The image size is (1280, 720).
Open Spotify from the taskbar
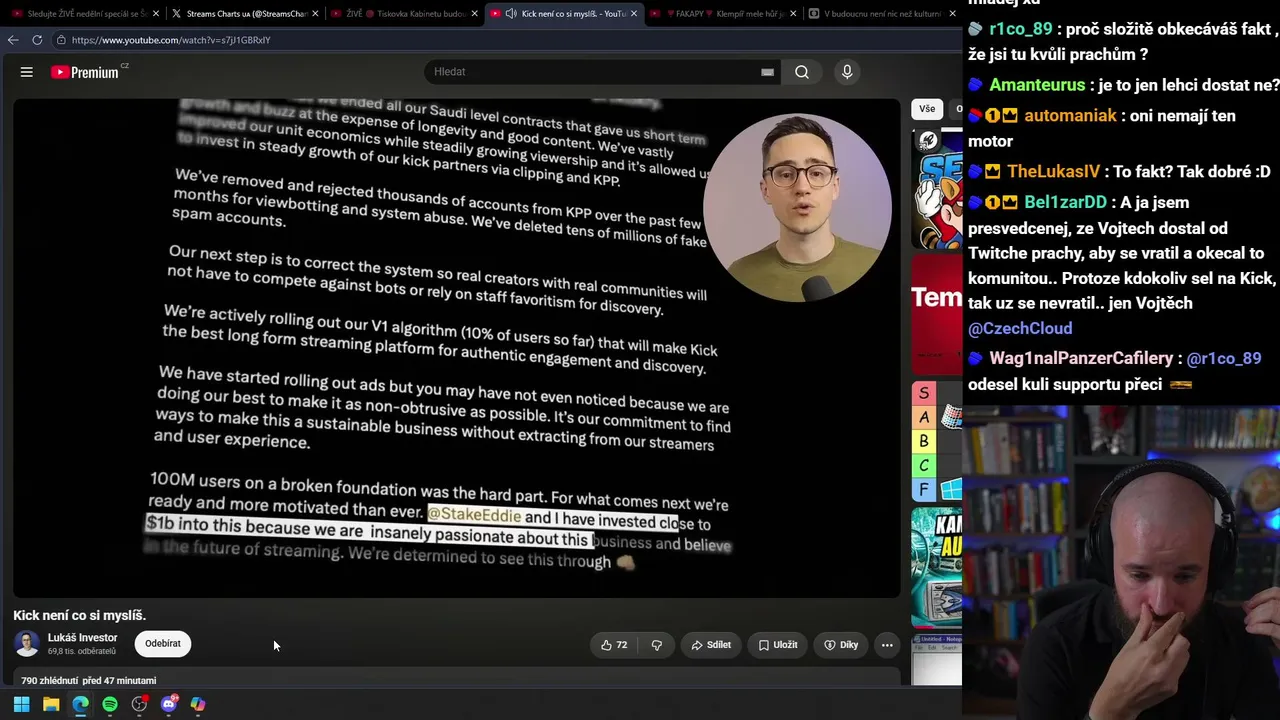pos(110,704)
